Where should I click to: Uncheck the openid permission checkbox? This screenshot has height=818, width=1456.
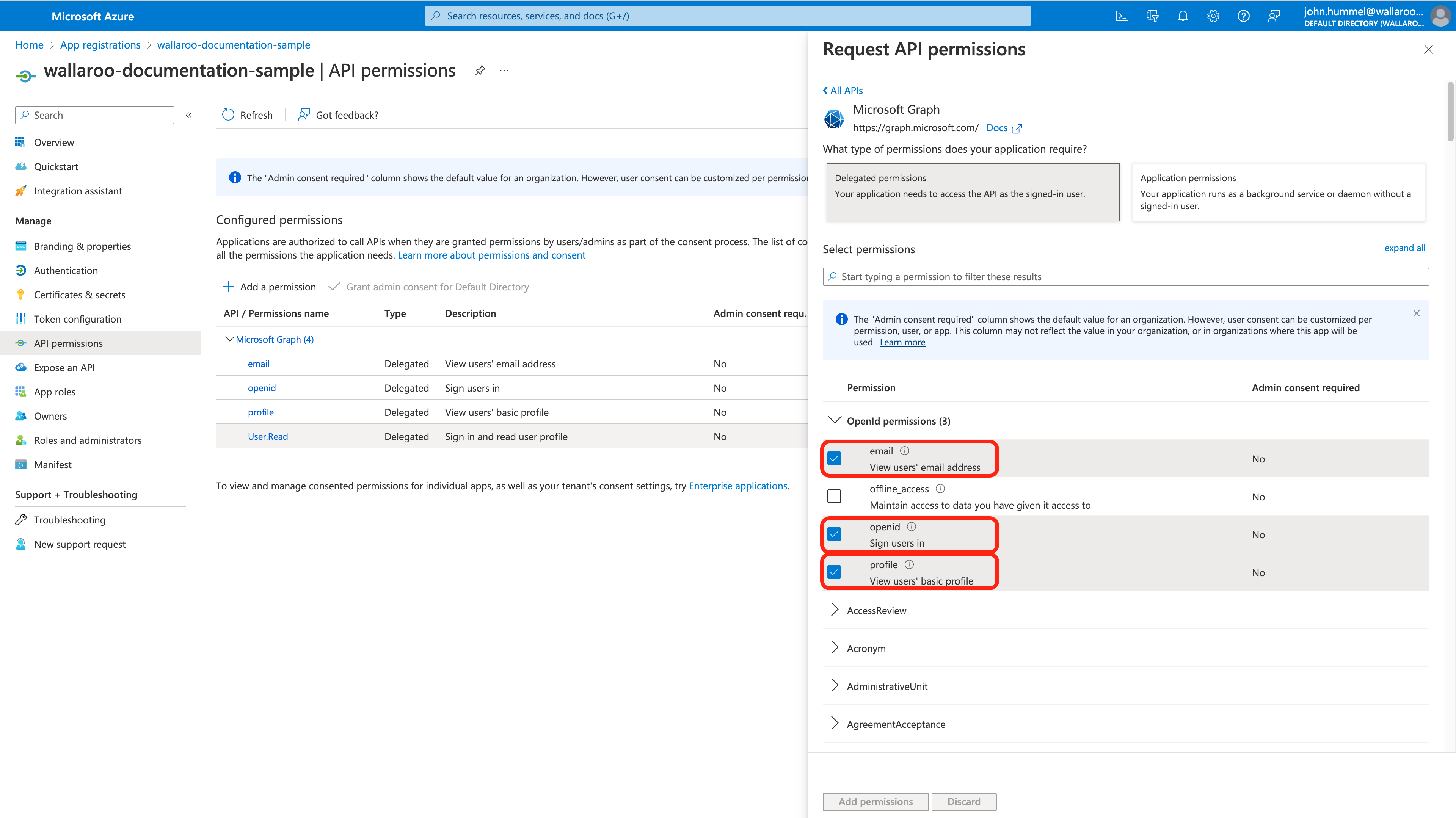[834, 534]
